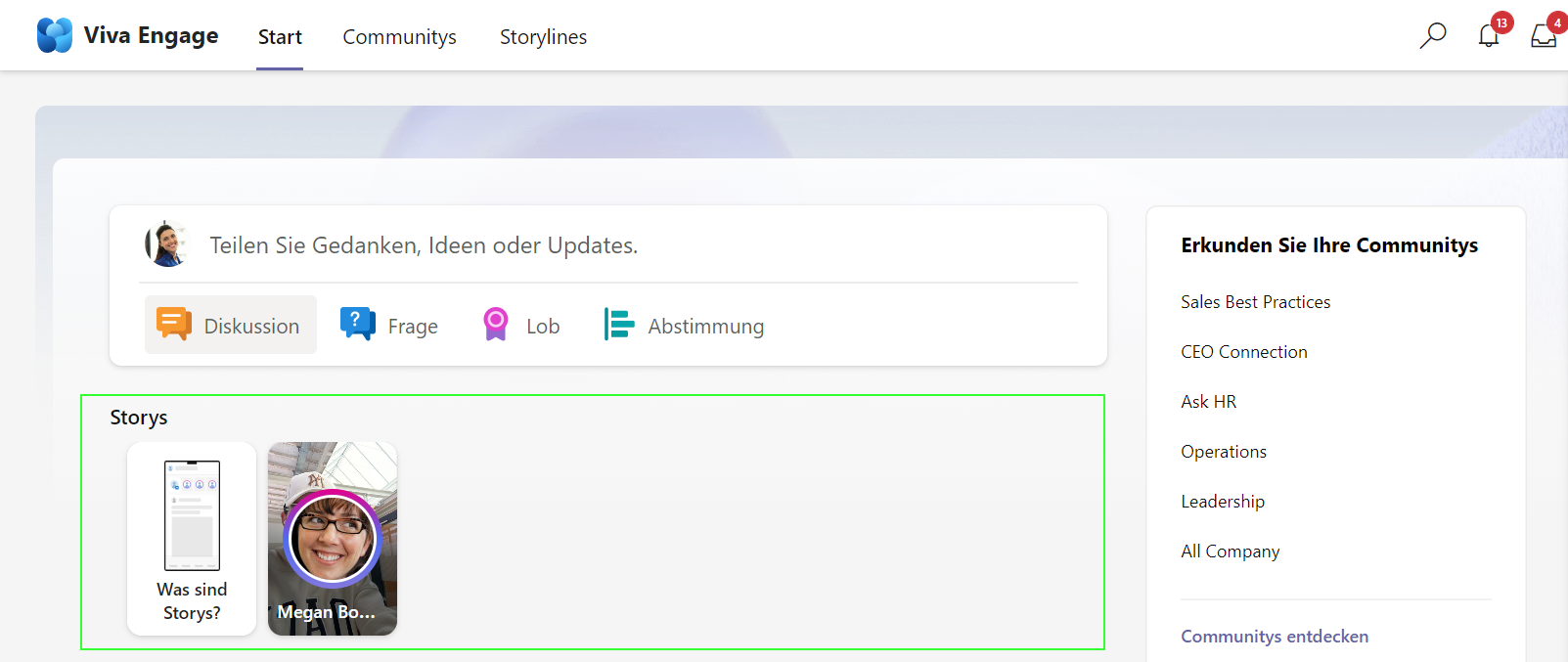The image size is (1568, 662).
Task: Click the orange Diskussion icon
Action: 174,325
